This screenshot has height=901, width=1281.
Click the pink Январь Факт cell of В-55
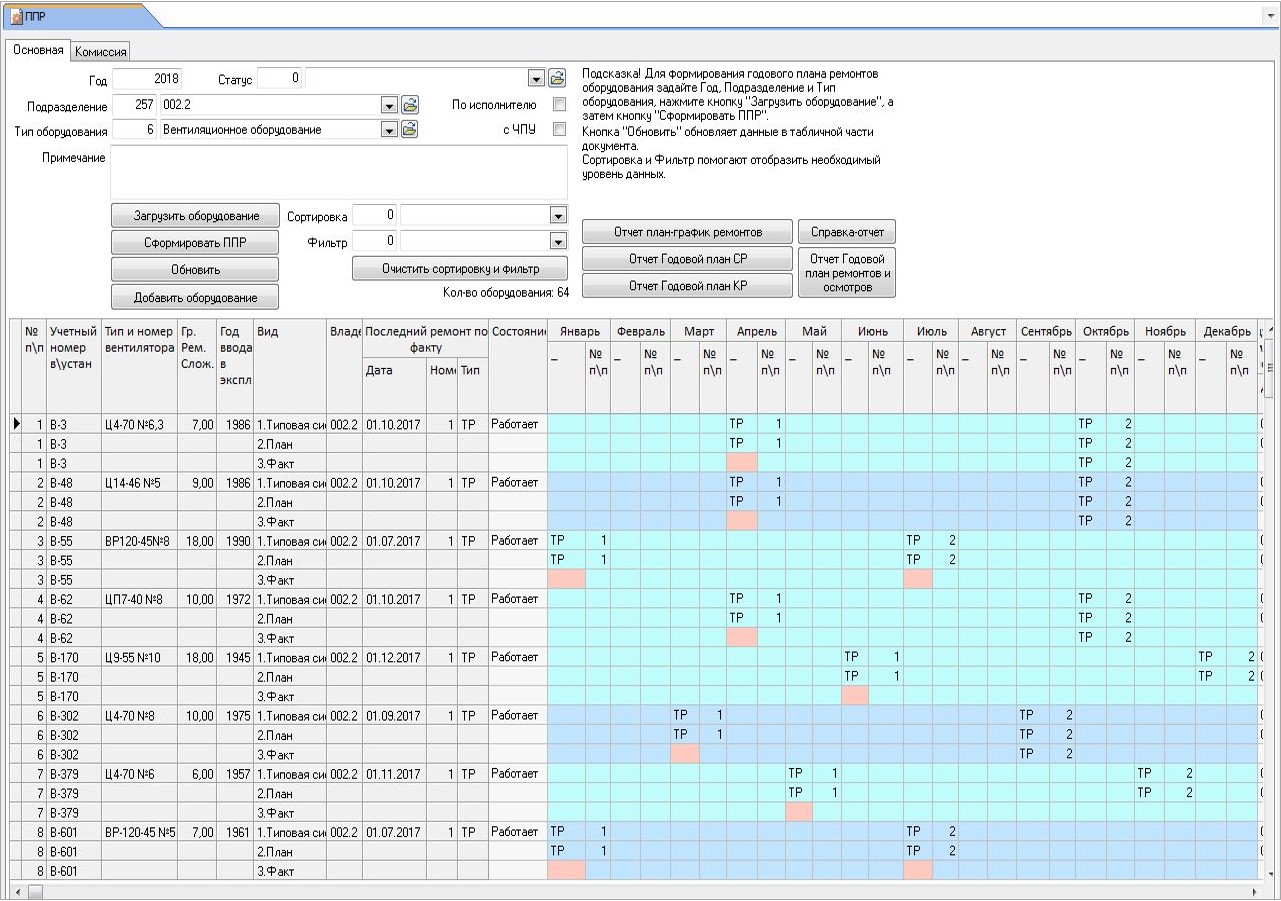tap(566, 580)
